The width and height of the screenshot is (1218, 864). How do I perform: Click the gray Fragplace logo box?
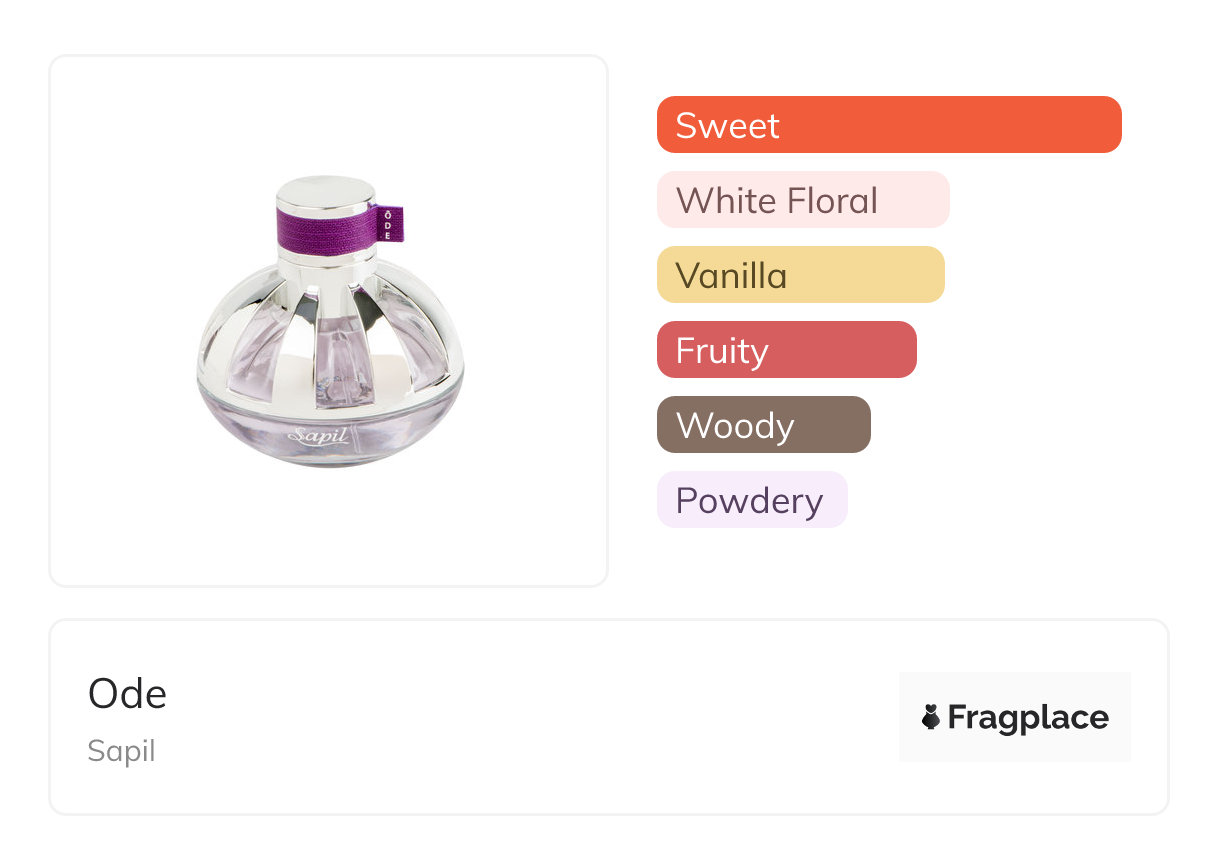click(1014, 690)
